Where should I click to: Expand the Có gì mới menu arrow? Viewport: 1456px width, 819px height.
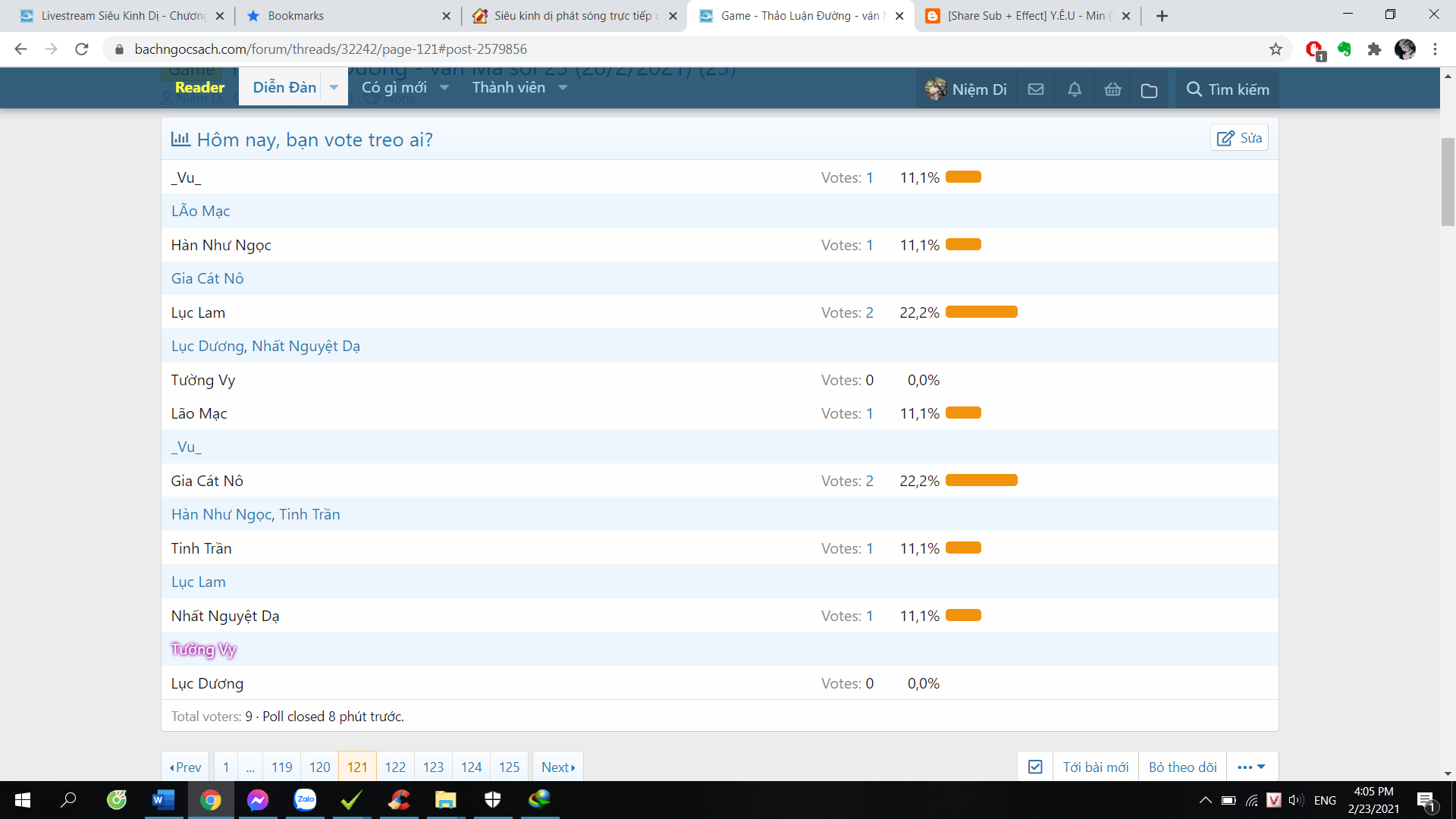[444, 88]
